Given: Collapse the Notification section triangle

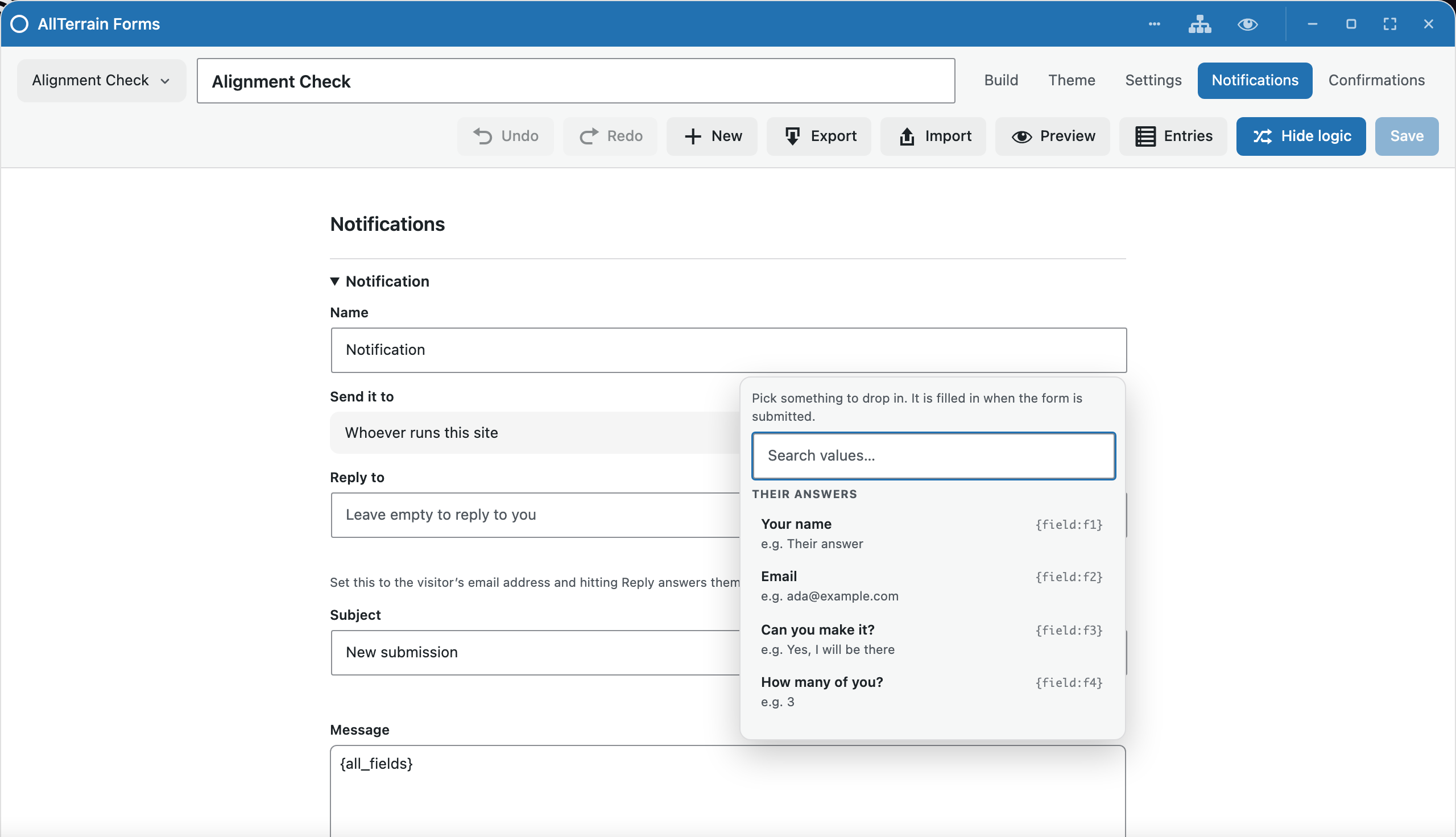Looking at the screenshot, I should 334,281.
